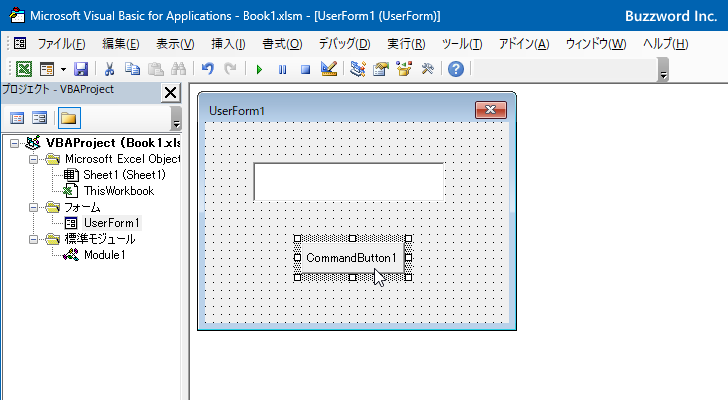Viewport: 728px width, 400px height.
Task: Collapse the 標準モジュール folder node
Action: point(33,239)
